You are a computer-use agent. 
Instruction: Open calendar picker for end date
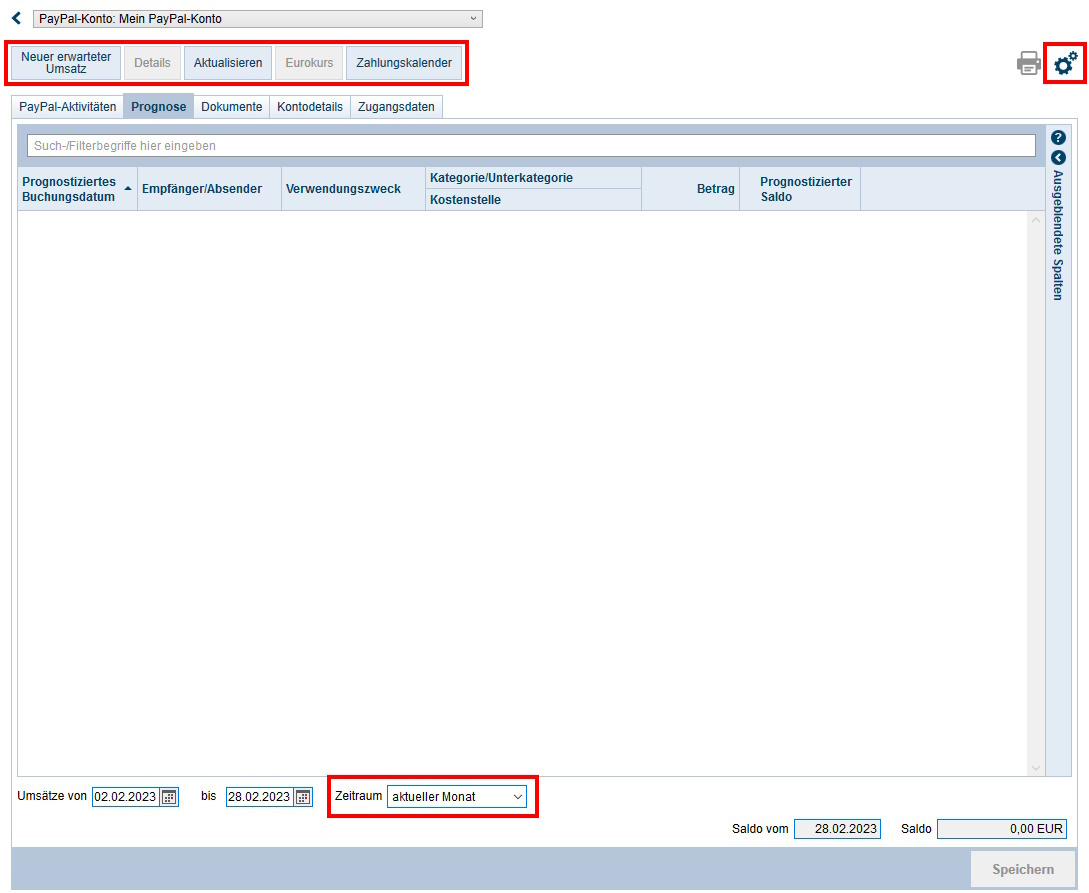pyautogui.click(x=302, y=797)
